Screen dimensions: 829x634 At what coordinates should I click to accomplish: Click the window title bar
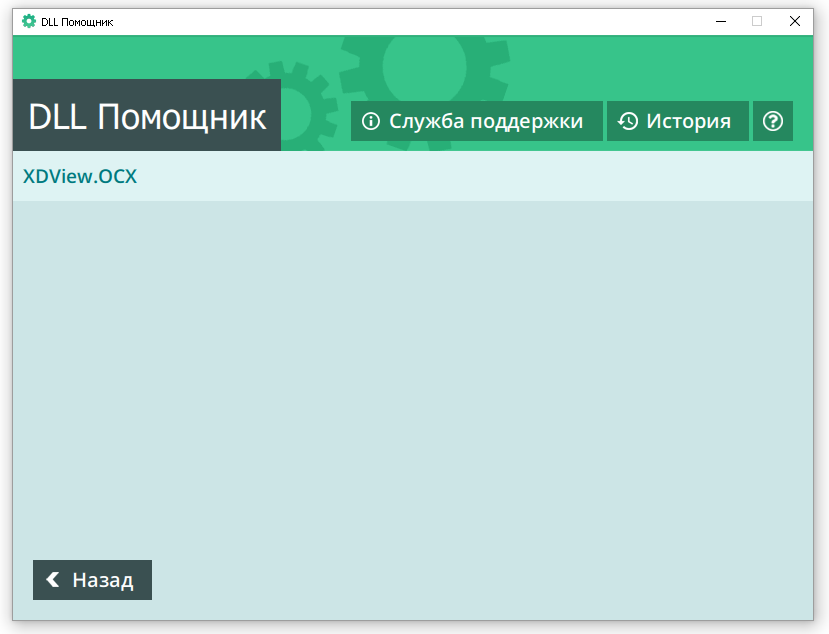click(x=400, y=20)
